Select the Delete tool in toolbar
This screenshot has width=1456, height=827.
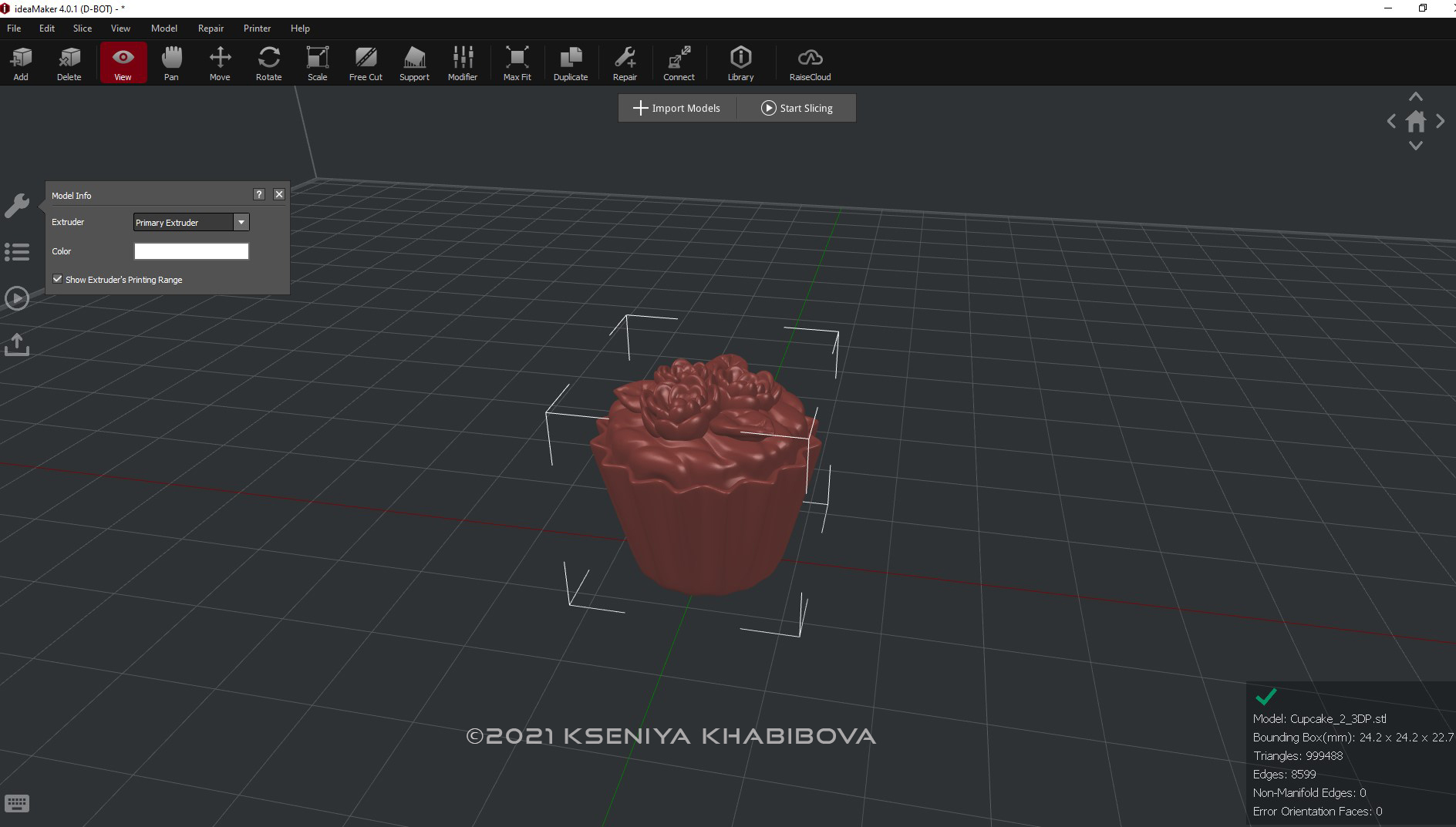pyautogui.click(x=69, y=62)
